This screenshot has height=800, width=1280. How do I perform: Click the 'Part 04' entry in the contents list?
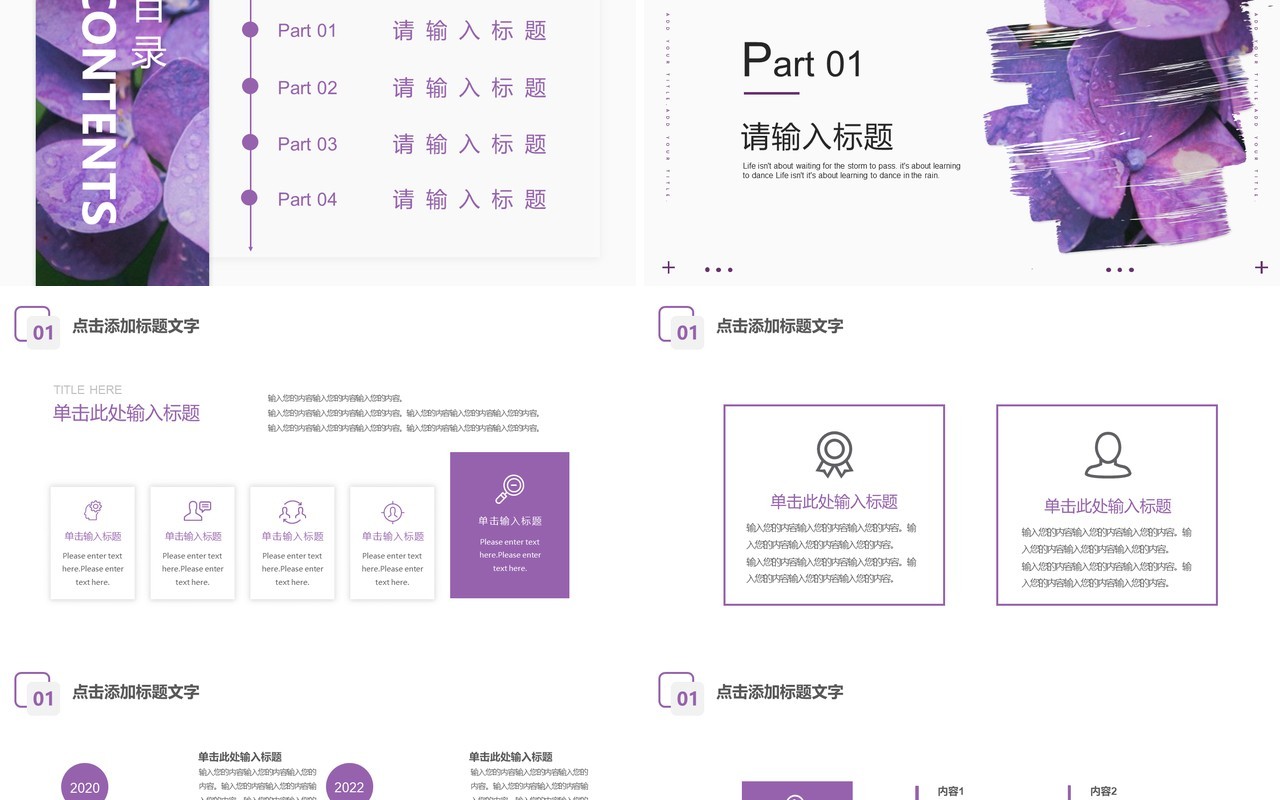click(x=307, y=200)
